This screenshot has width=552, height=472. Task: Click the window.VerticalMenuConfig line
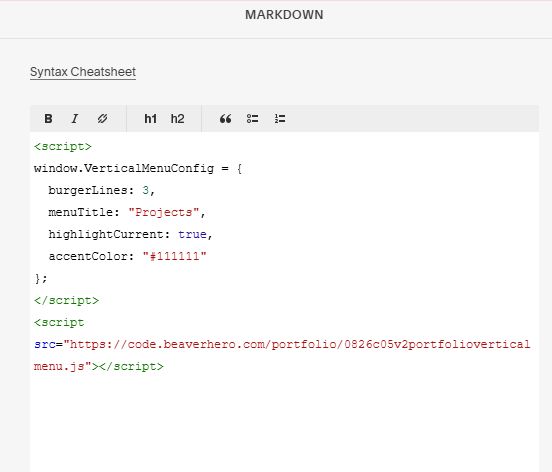click(138, 169)
